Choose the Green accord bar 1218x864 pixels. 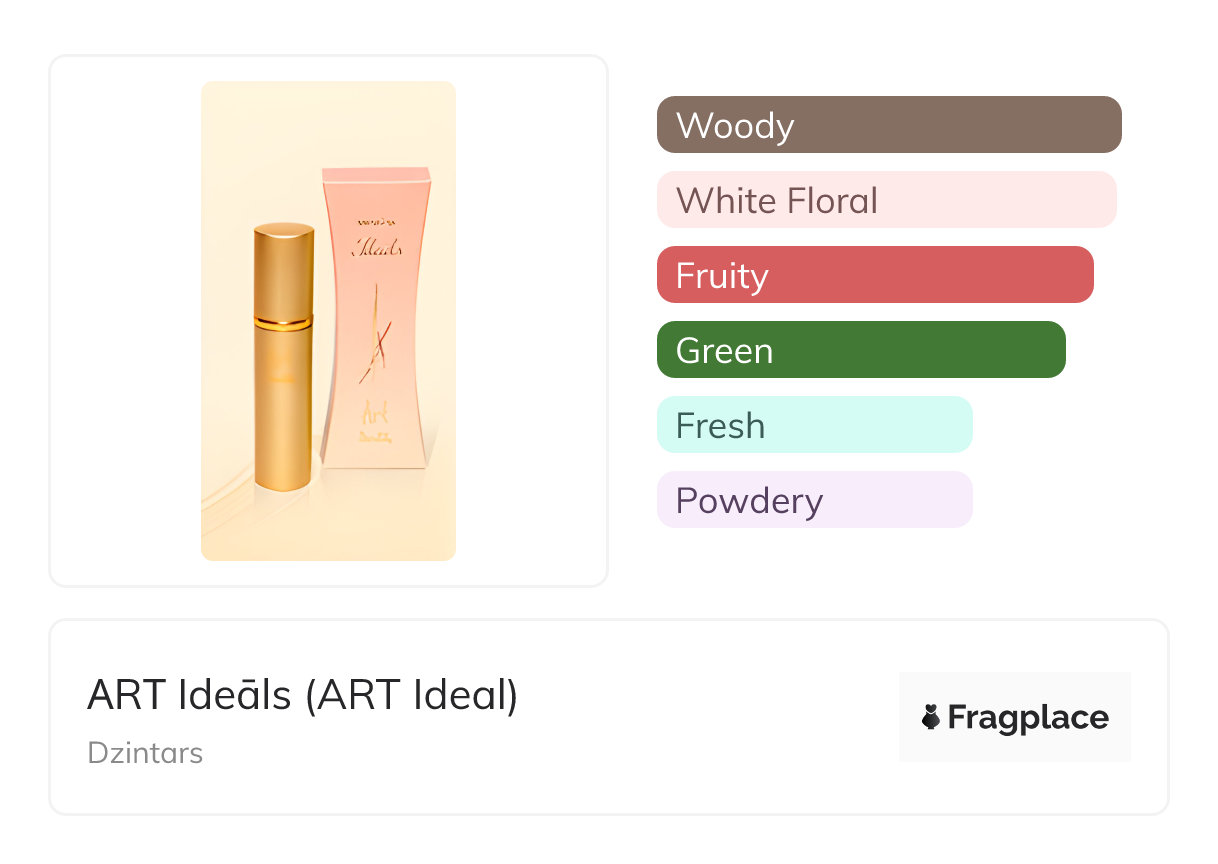861,350
